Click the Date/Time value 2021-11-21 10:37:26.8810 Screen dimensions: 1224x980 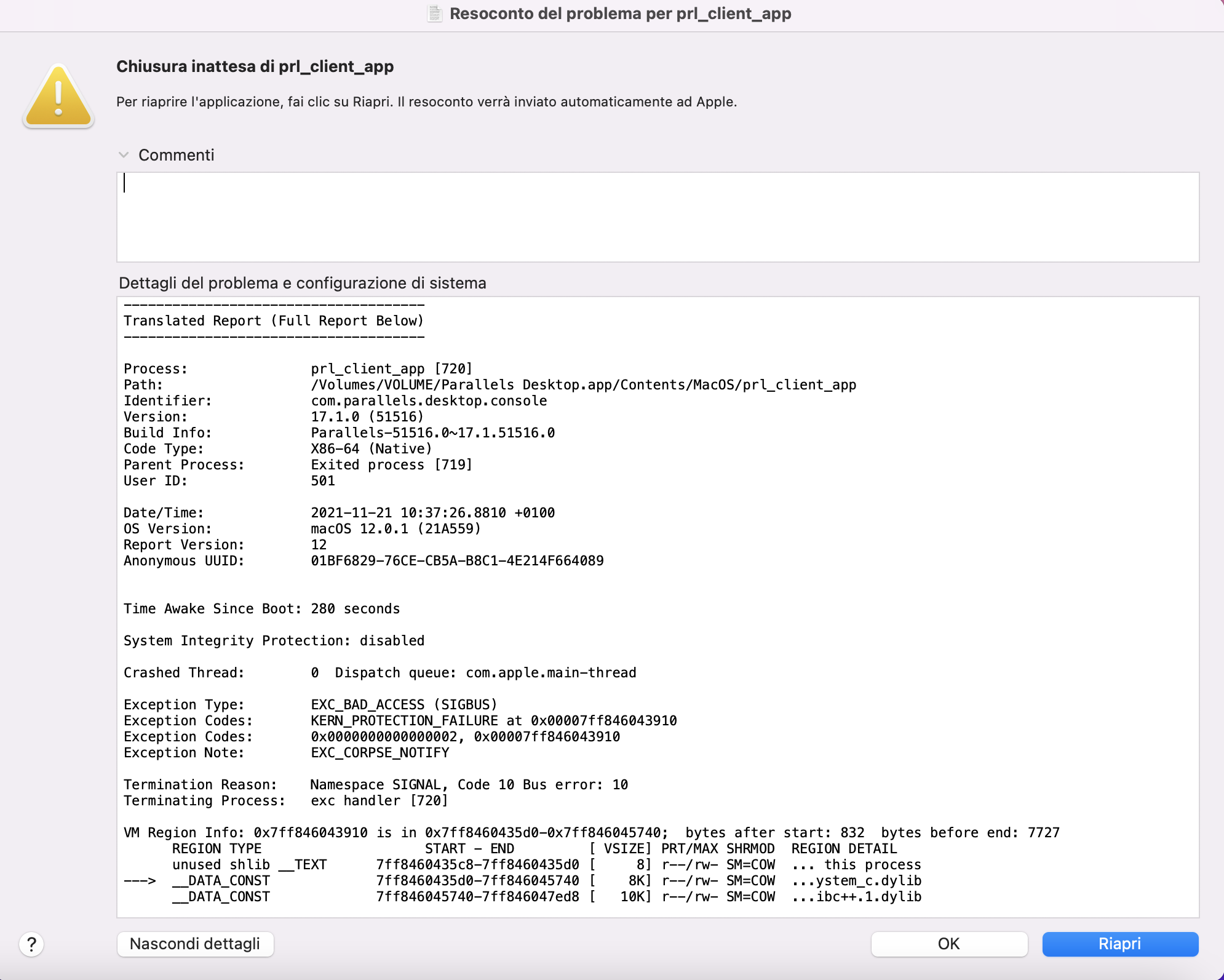tap(408, 513)
